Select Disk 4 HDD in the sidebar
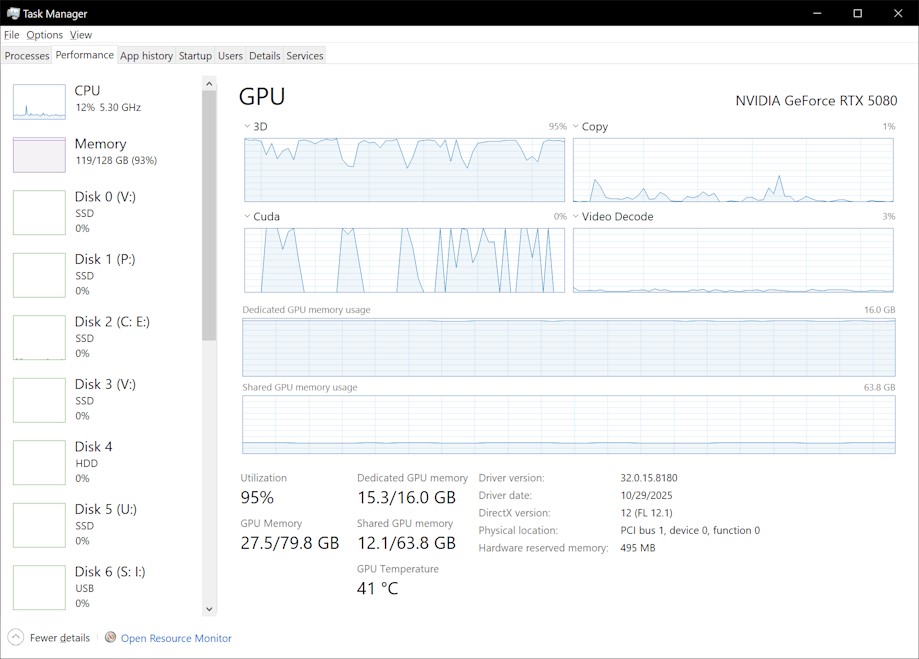Image resolution: width=919 pixels, height=659 pixels. (x=103, y=463)
